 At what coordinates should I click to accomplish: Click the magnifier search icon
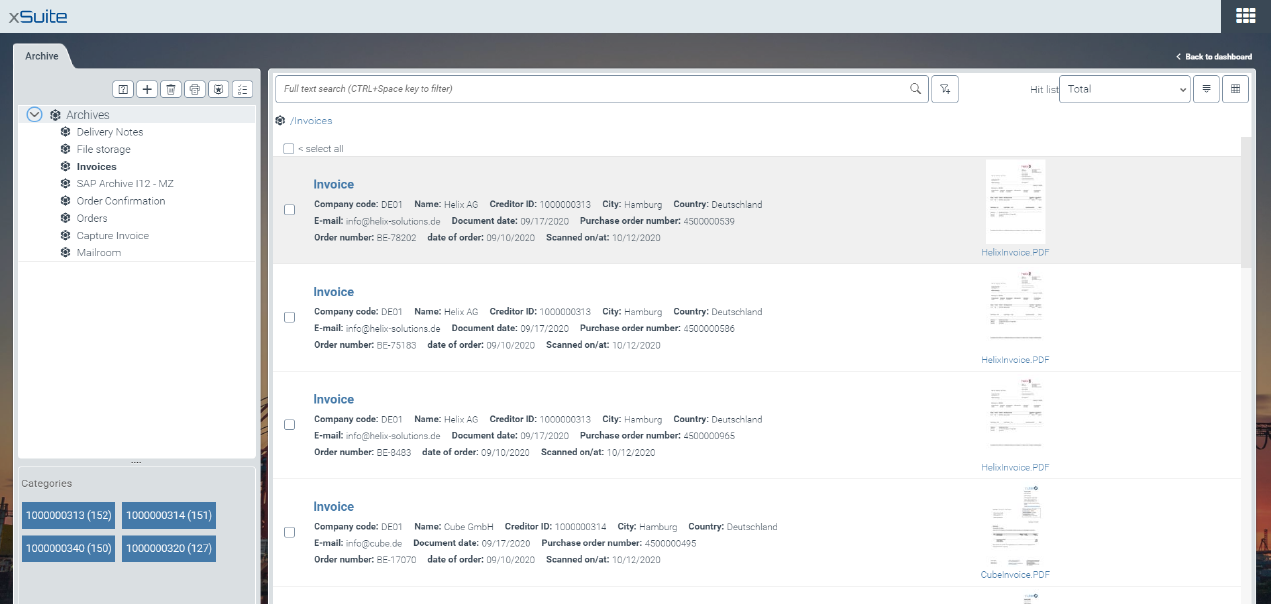(915, 89)
